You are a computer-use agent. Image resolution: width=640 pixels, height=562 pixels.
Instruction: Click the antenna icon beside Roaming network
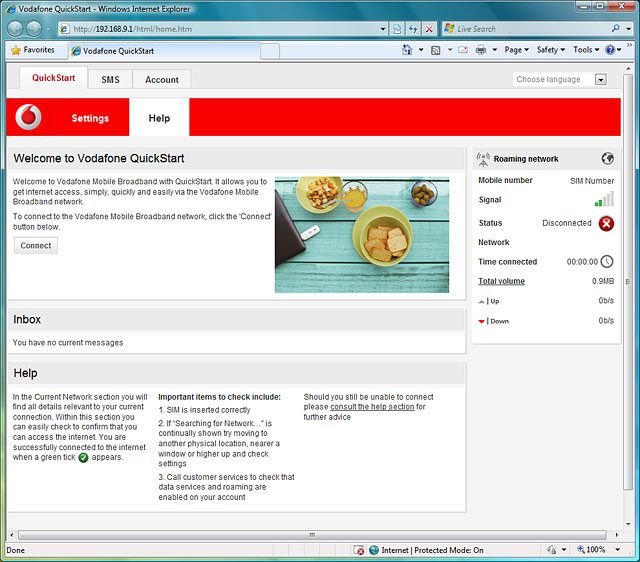coord(483,159)
